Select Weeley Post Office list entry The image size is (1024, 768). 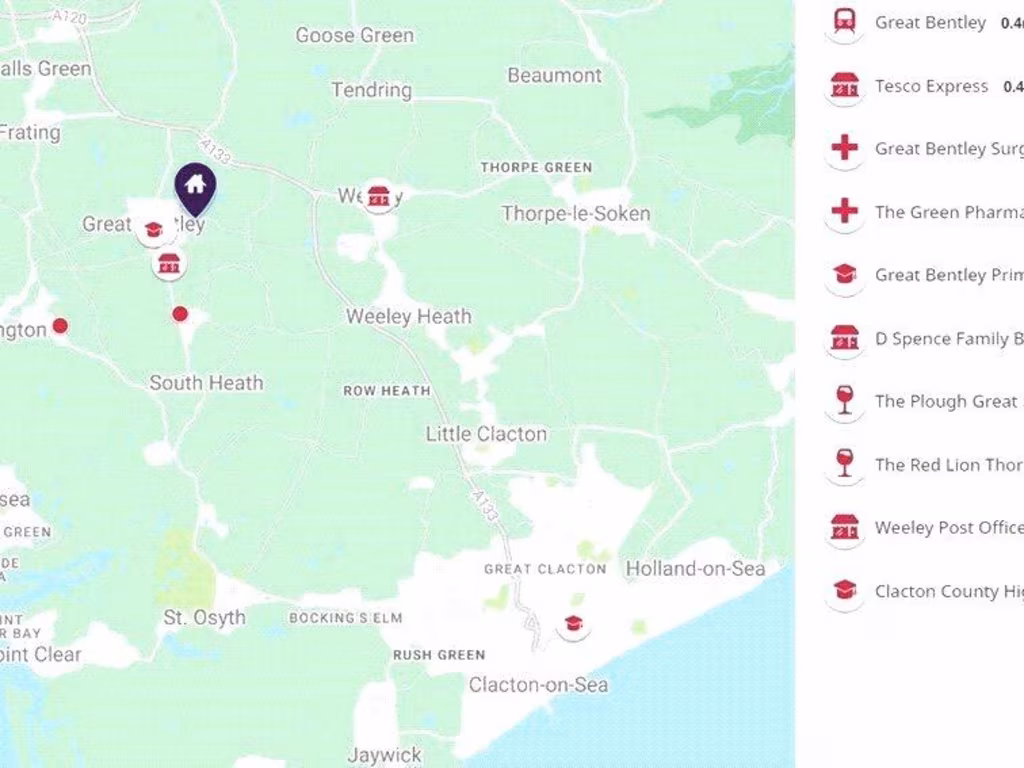[x=923, y=528]
